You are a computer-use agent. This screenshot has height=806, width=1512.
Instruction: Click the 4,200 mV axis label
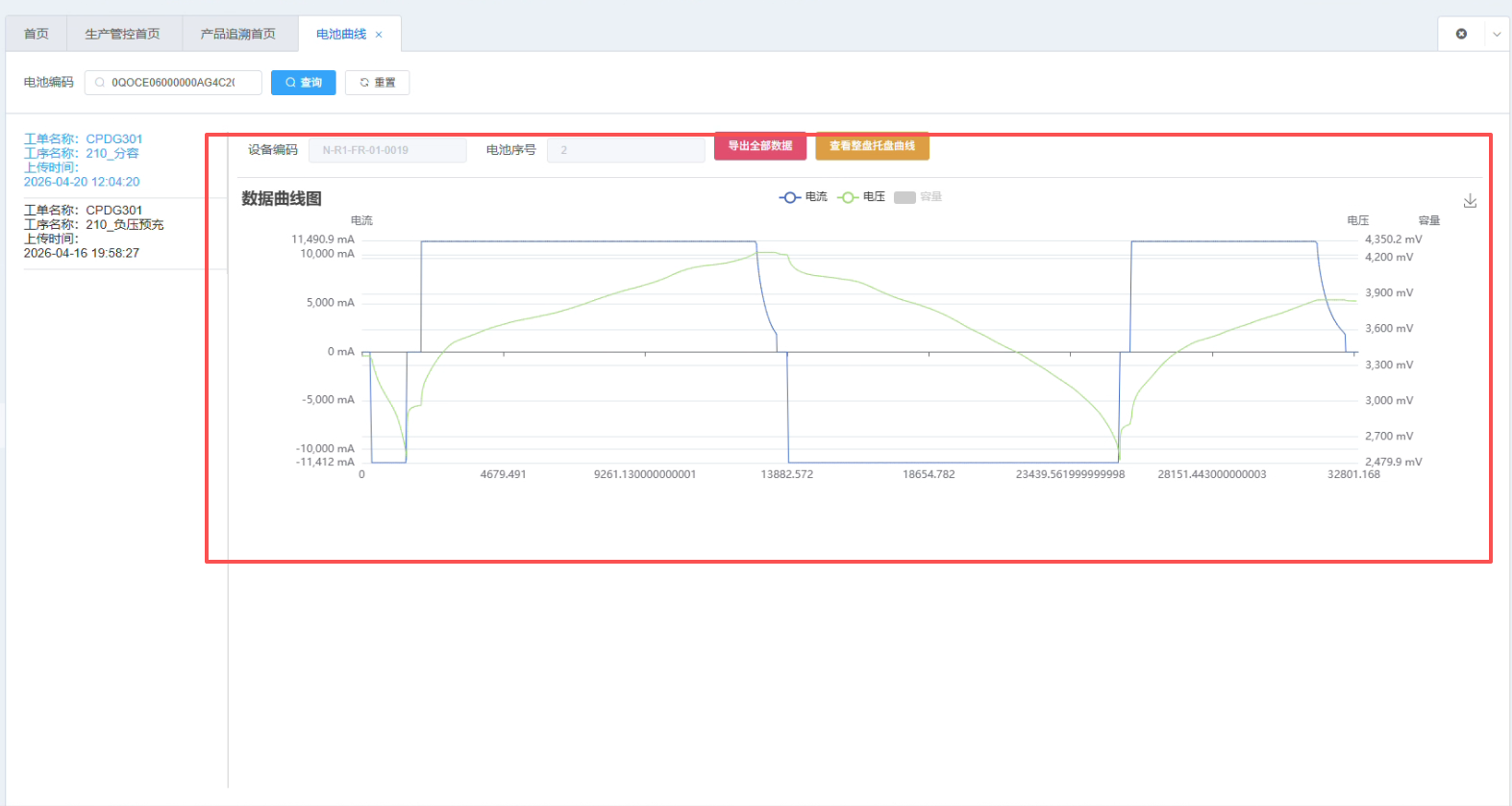[1389, 258]
